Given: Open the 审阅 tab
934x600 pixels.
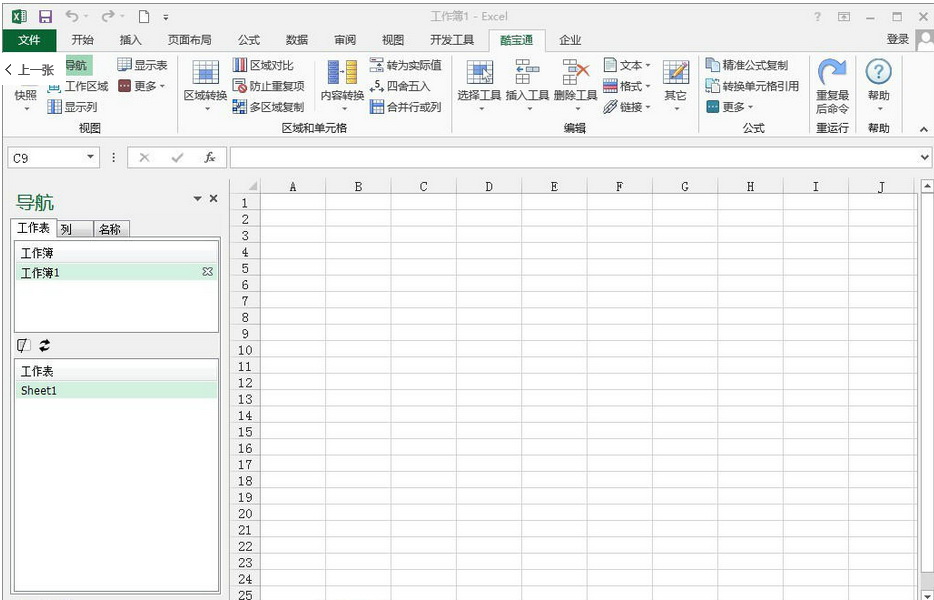Looking at the screenshot, I should (345, 40).
